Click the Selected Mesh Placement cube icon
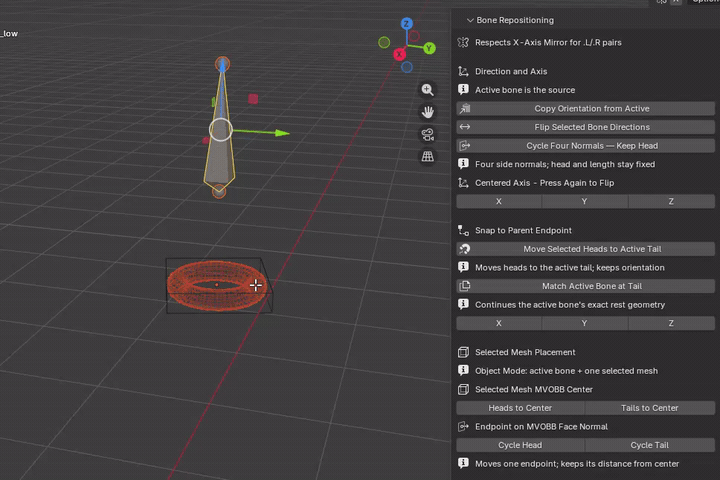Image resolution: width=720 pixels, height=480 pixels. 463,352
